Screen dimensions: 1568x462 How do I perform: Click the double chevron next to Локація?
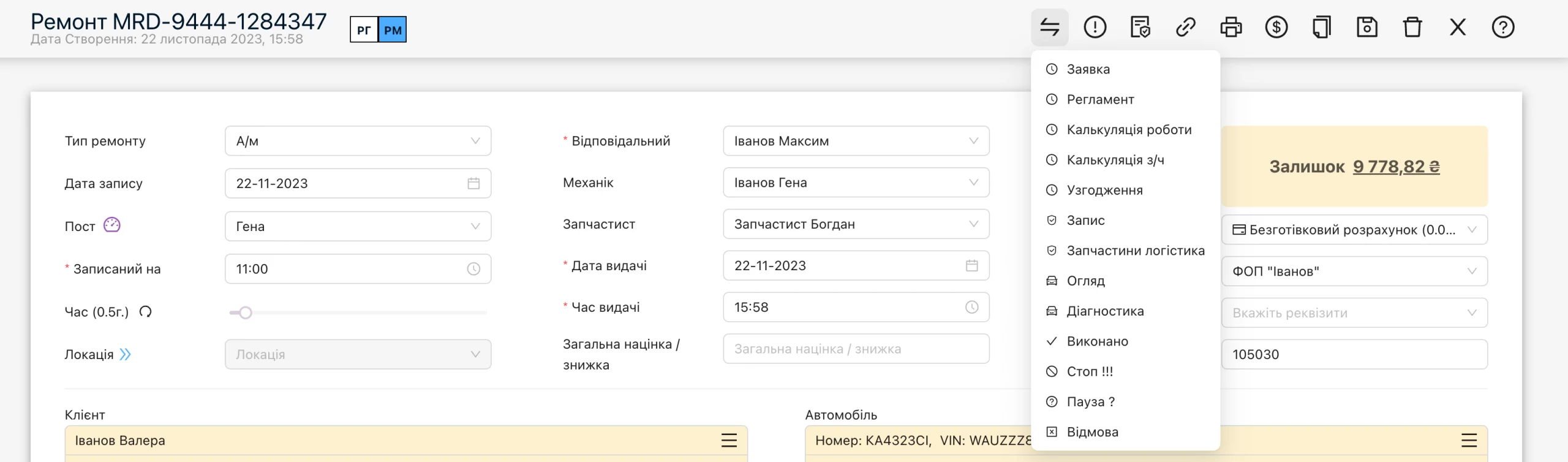[x=125, y=354]
